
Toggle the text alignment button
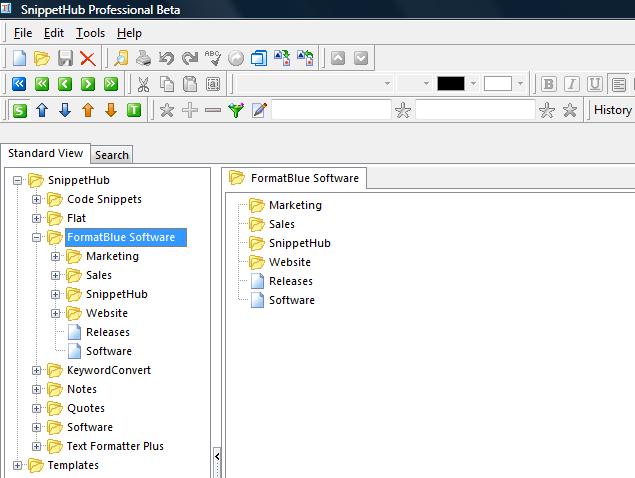pos(618,84)
